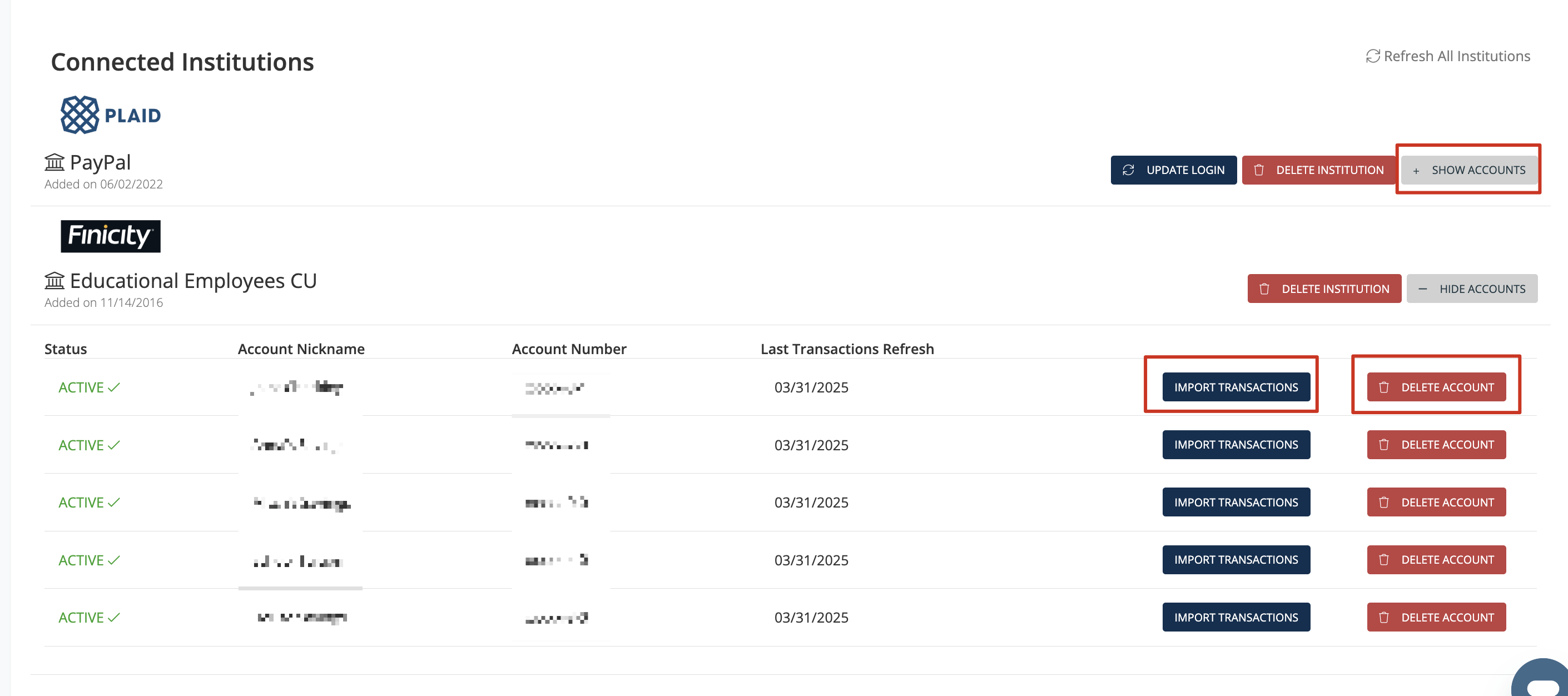The width and height of the screenshot is (1568, 696).
Task: Click Last Transactions Refresh column header
Action: [847, 349]
